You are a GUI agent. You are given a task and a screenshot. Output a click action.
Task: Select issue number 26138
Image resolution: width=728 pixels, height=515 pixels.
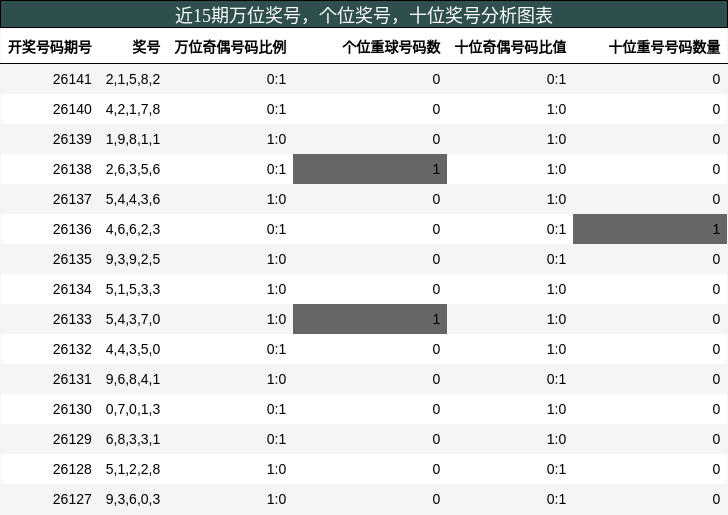(x=72, y=169)
